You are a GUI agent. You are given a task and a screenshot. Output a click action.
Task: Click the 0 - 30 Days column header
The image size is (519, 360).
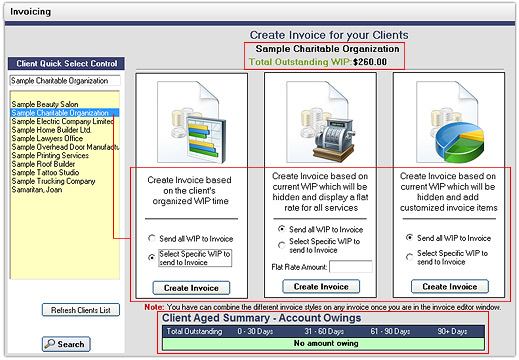[x=255, y=331]
